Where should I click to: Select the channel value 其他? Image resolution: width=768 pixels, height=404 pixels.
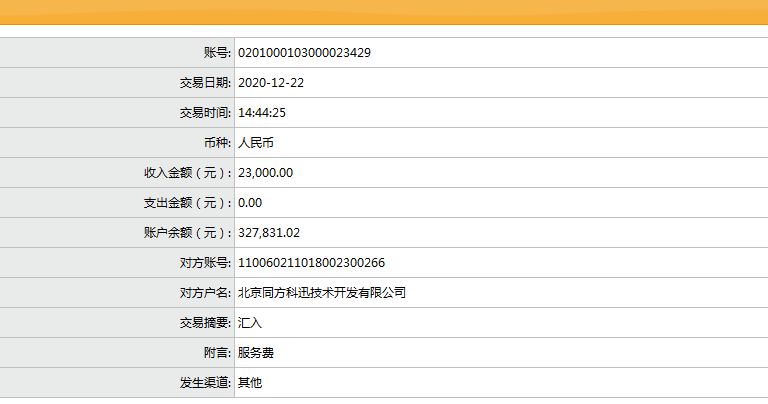[x=249, y=383]
